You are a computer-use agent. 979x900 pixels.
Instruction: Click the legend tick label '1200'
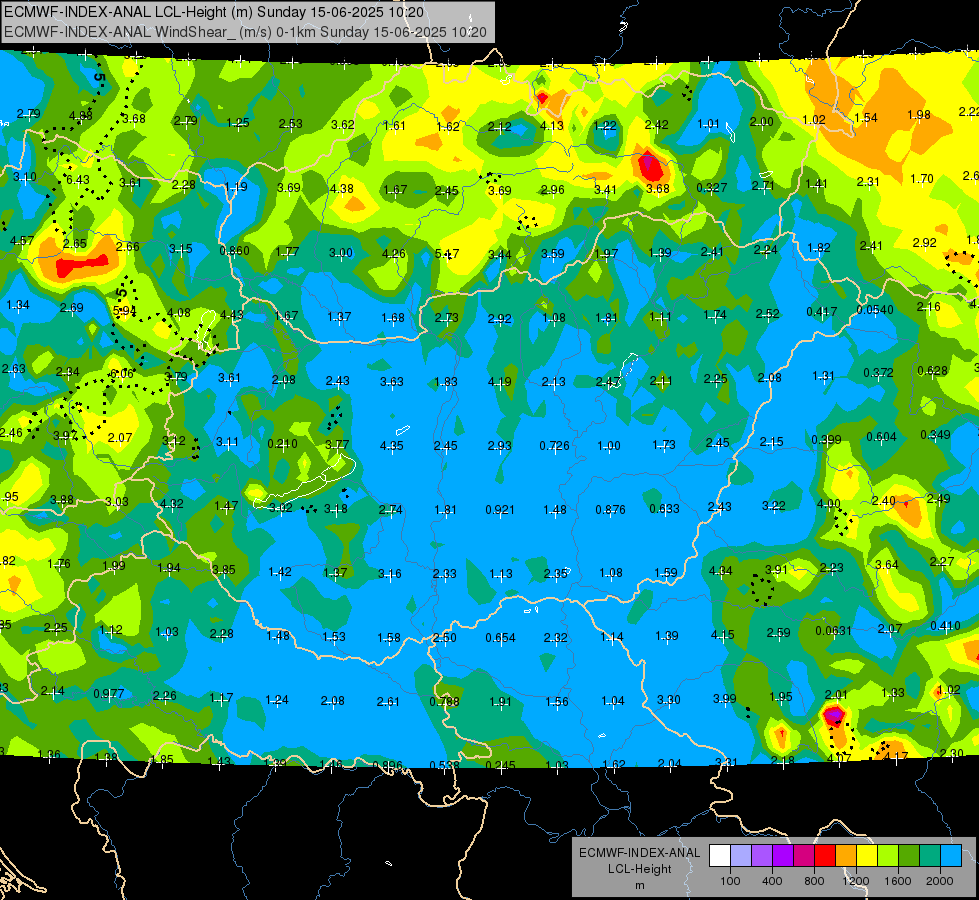click(856, 881)
